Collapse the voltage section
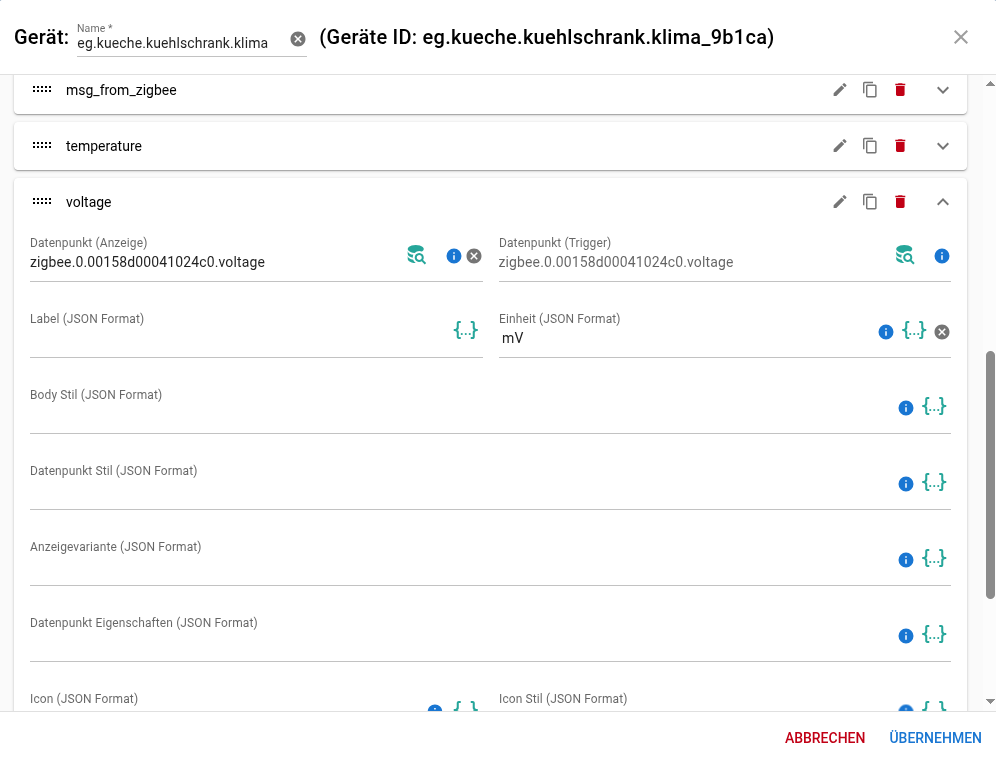Viewport: 996px width, 763px height. click(x=943, y=202)
